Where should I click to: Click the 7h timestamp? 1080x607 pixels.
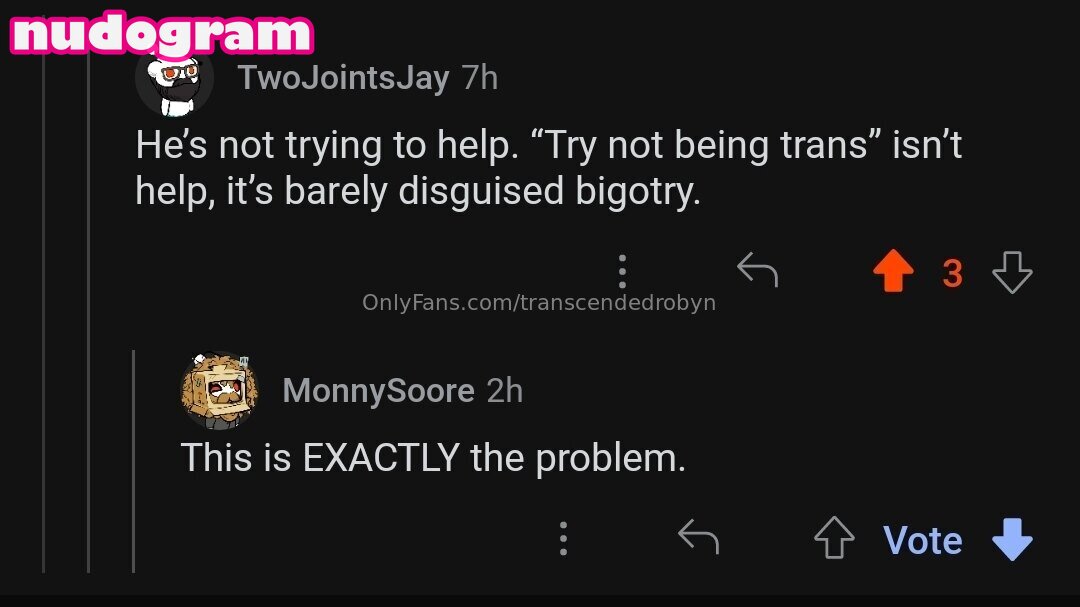click(480, 78)
